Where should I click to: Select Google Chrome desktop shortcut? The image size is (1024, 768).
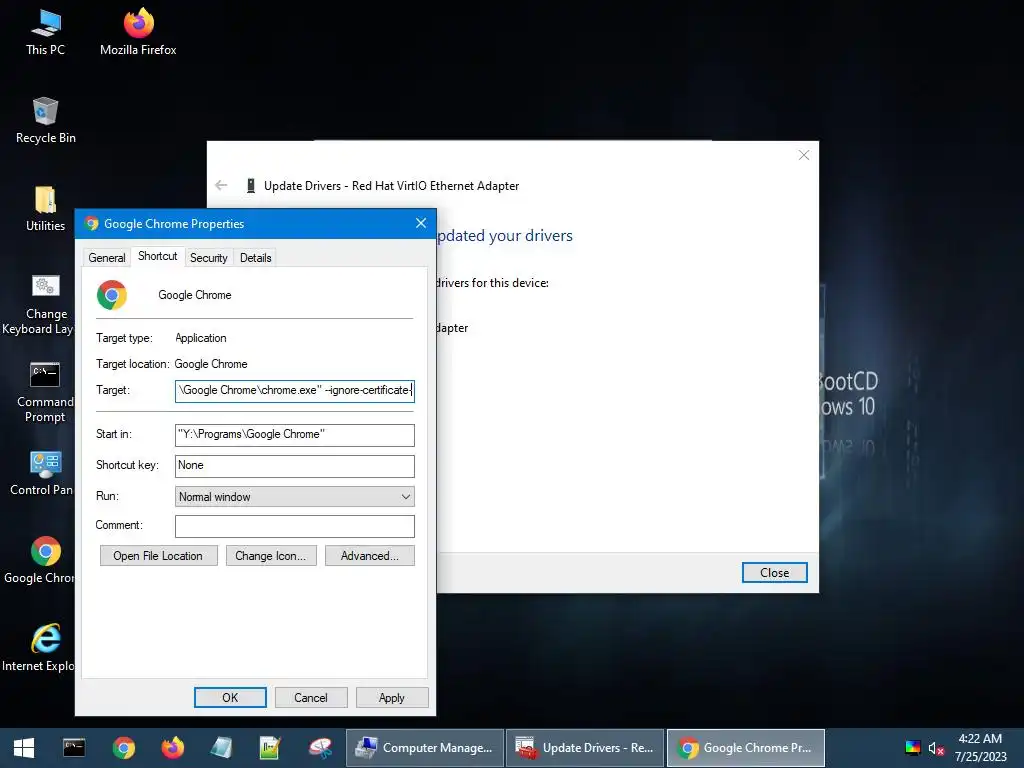[40, 560]
